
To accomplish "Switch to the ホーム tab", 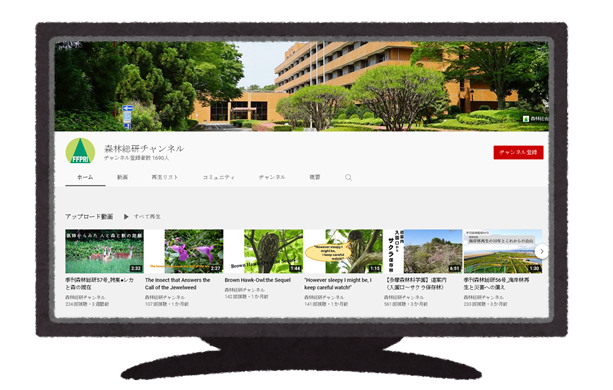I will [85, 177].
